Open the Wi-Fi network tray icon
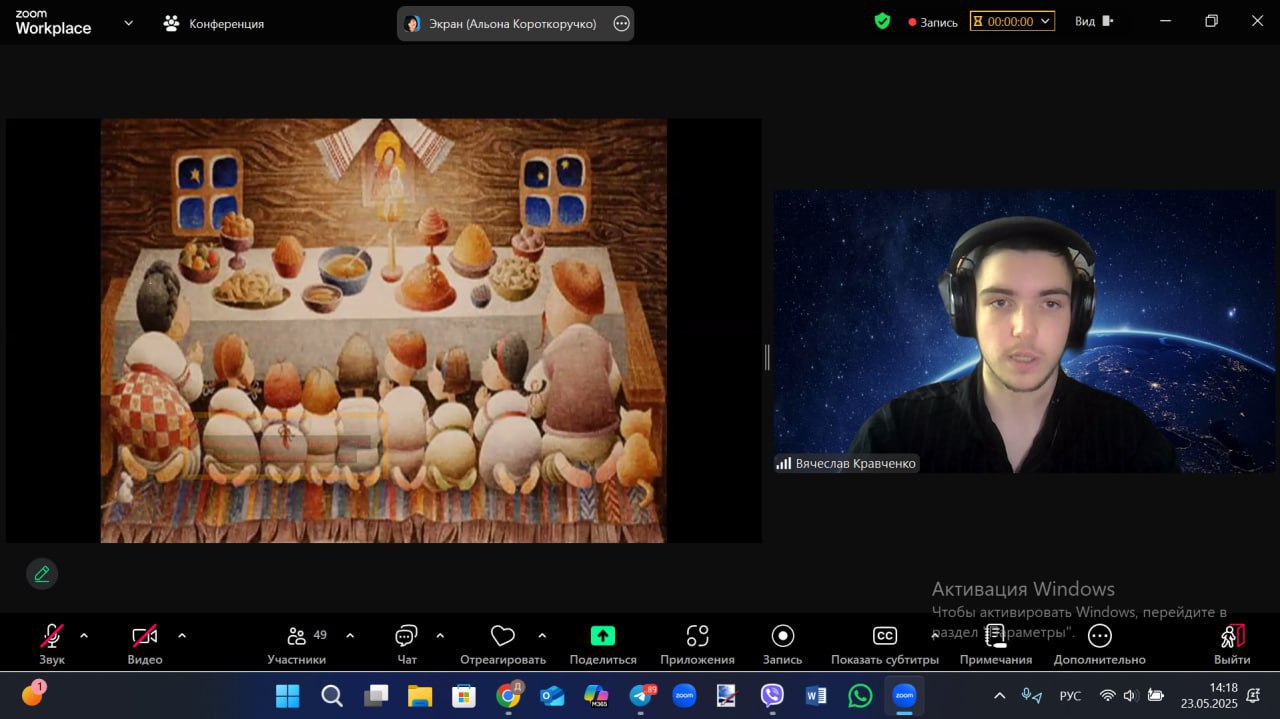The width and height of the screenshot is (1280, 719). pyautogui.click(x=1107, y=696)
